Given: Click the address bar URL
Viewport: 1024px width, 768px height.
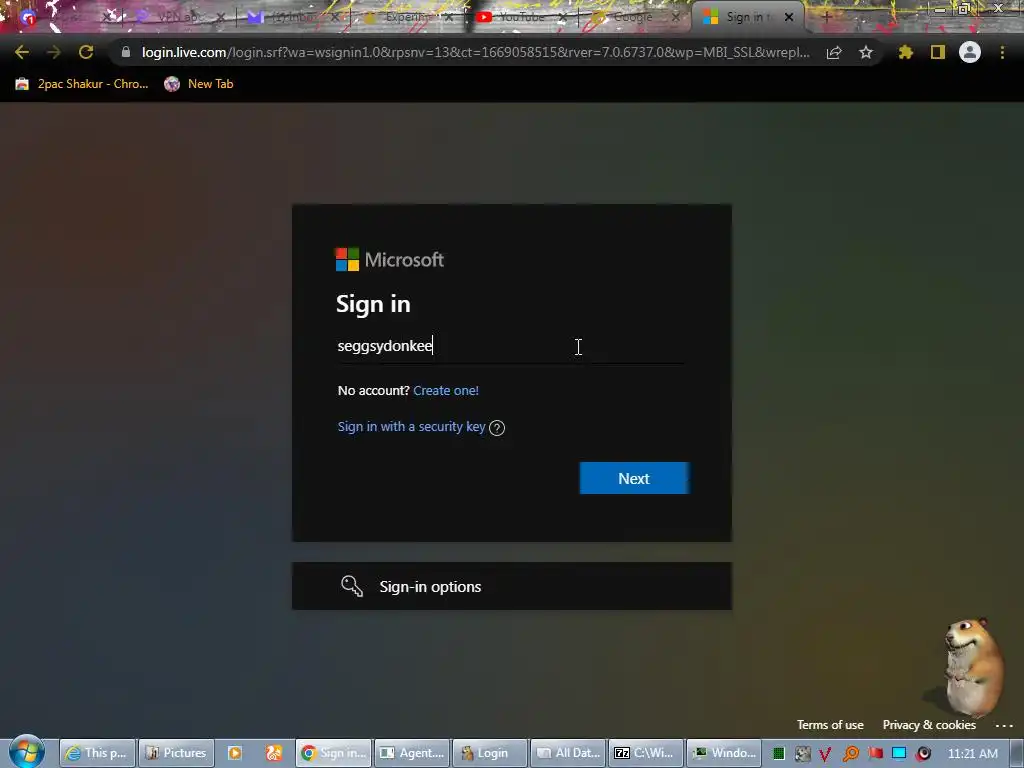Looking at the screenshot, I should [475, 52].
